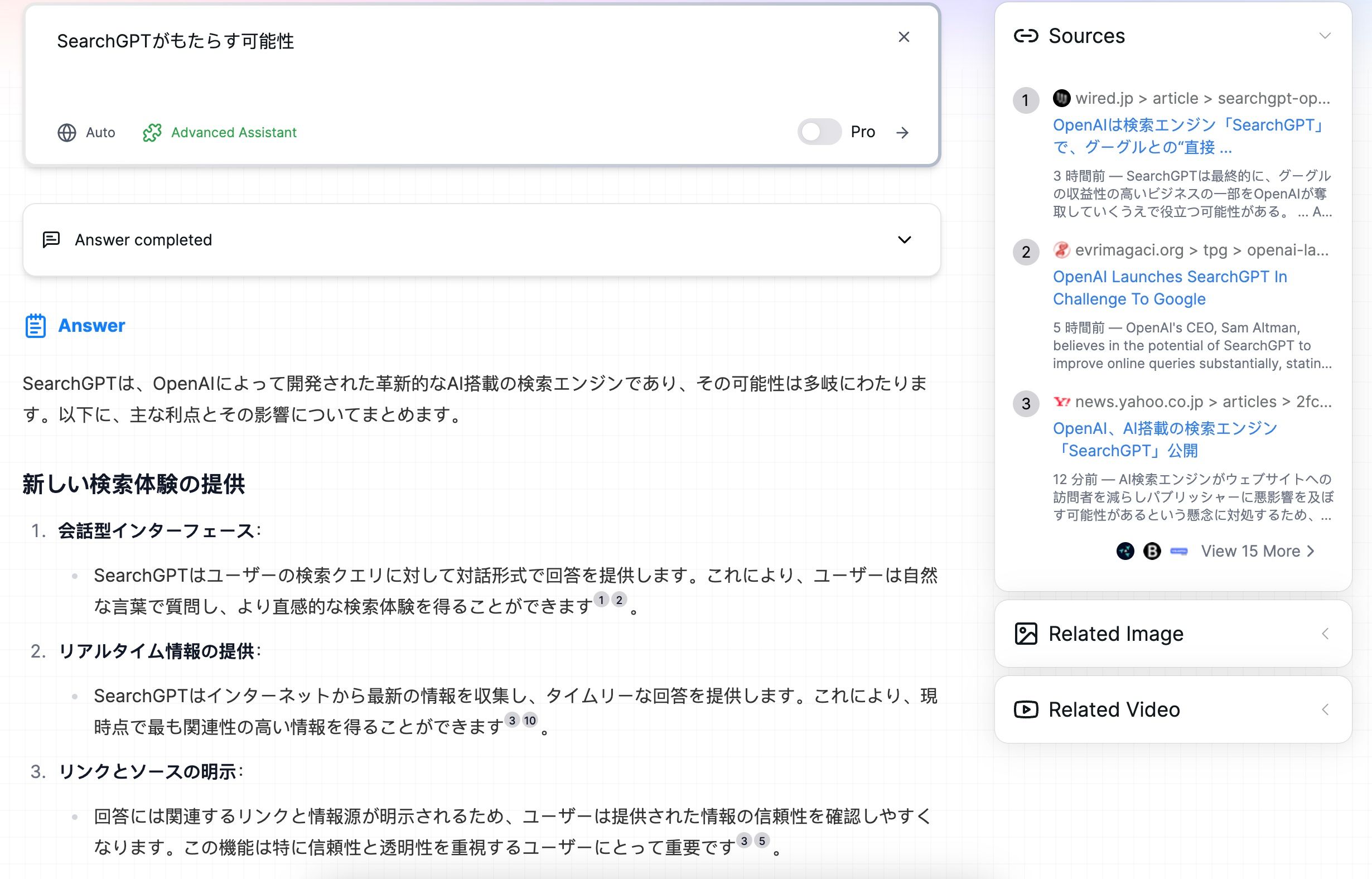Click the Related Image picture icon

pos(1026,634)
